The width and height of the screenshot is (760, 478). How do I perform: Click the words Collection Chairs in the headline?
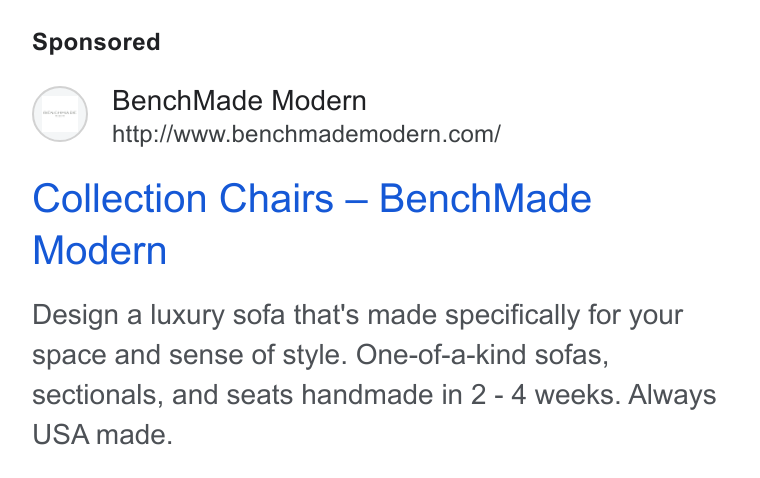coord(183,199)
